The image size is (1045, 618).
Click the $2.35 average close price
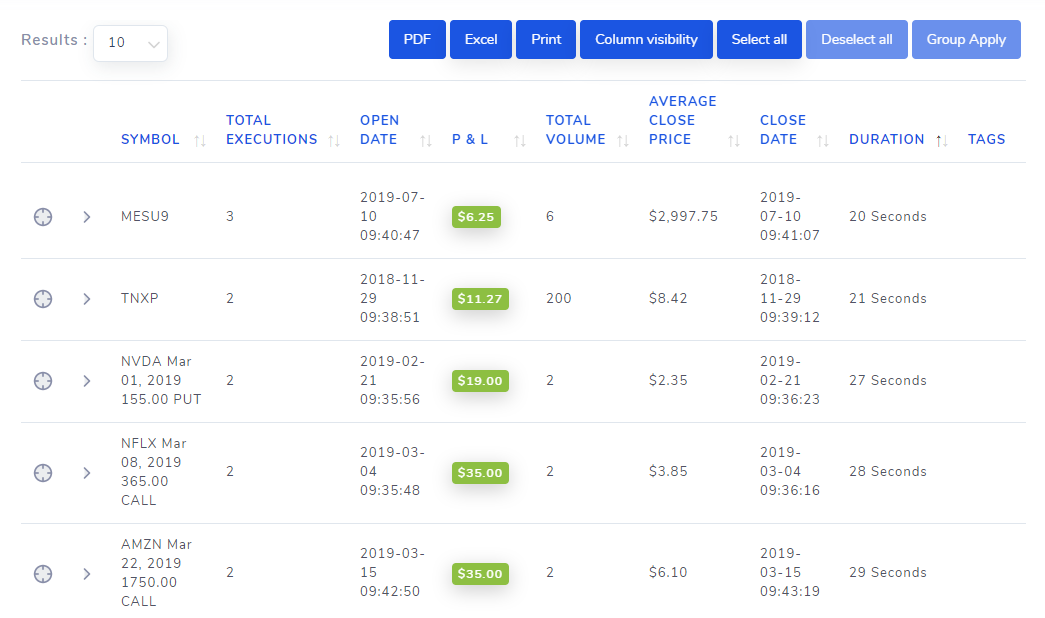[668, 381]
